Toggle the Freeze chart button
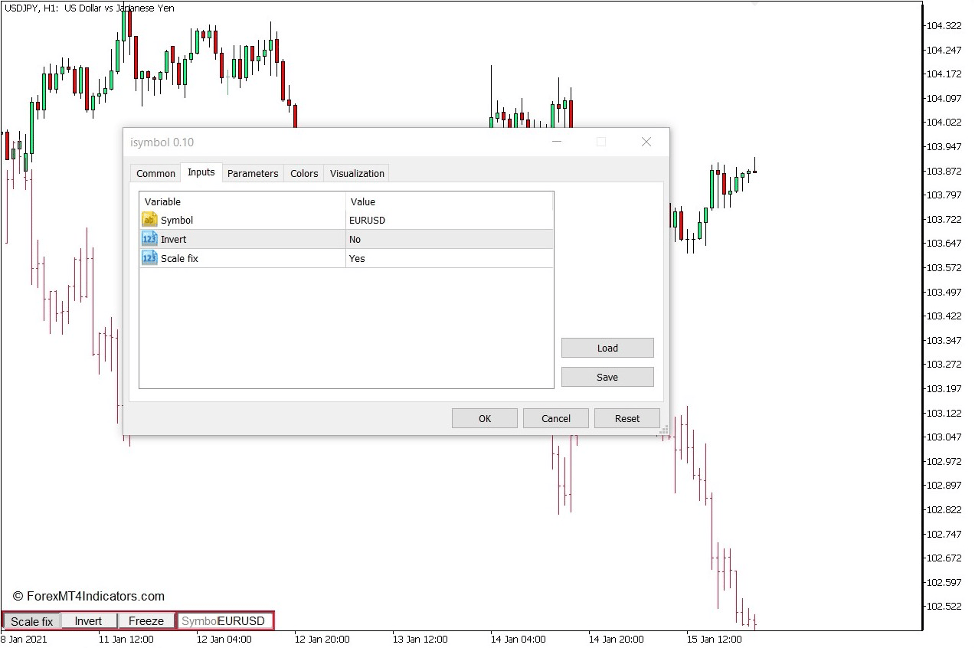This screenshot has height=650, width=977. tap(146, 620)
